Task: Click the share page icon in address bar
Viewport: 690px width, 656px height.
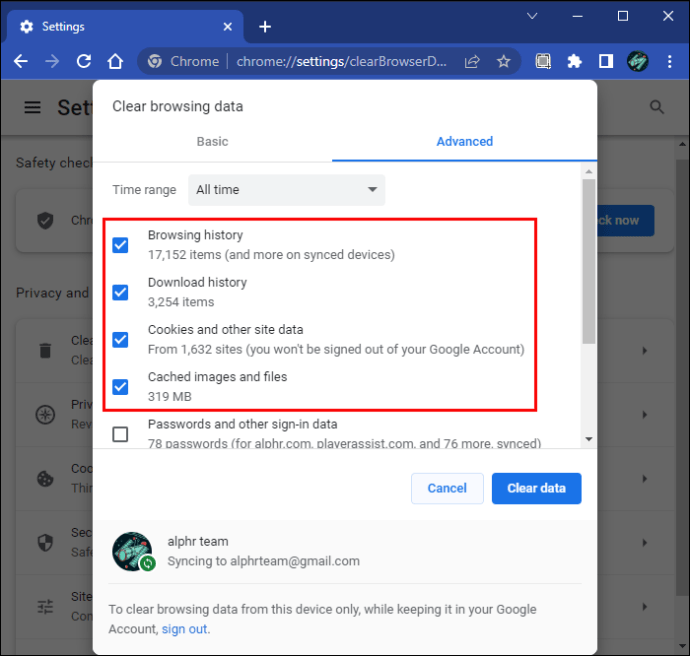Action: click(x=472, y=61)
